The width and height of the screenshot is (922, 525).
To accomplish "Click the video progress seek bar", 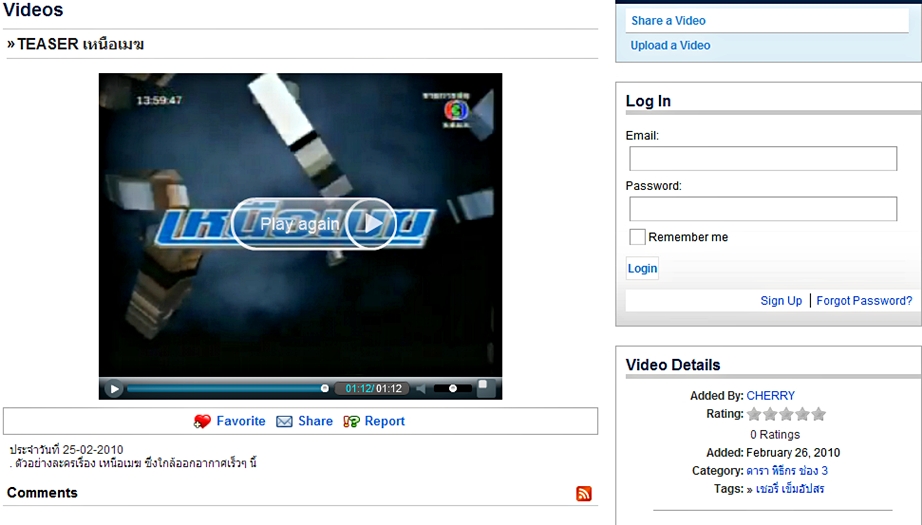I will [227, 389].
